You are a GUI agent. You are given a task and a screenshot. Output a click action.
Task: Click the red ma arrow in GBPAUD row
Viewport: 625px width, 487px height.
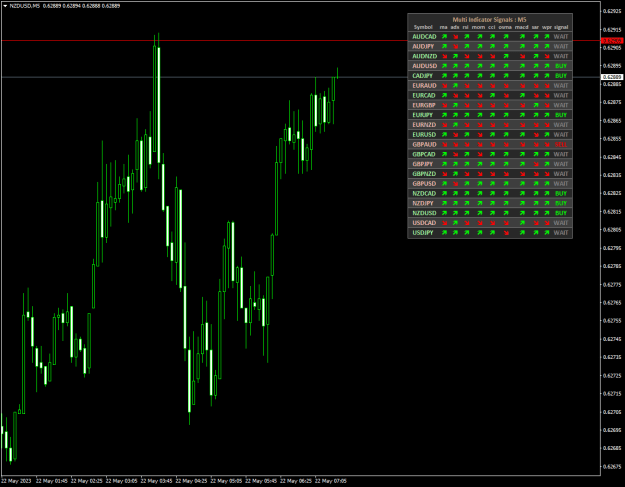444,145
